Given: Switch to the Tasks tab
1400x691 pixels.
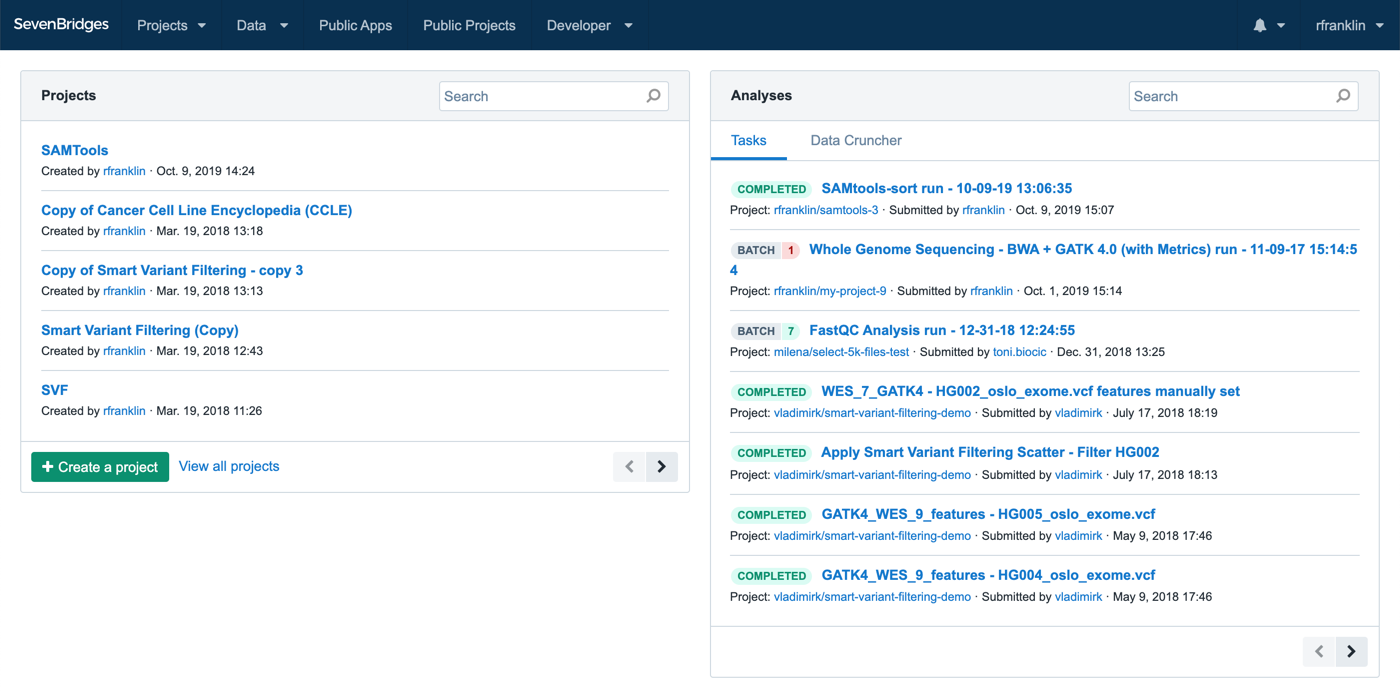Looking at the screenshot, I should coord(749,141).
